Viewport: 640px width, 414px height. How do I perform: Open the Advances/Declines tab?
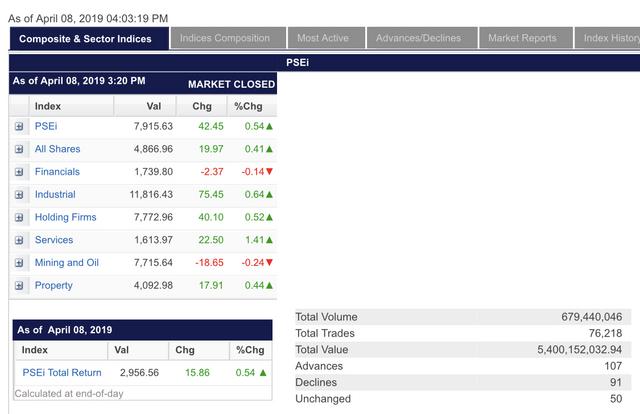coord(422,38)
